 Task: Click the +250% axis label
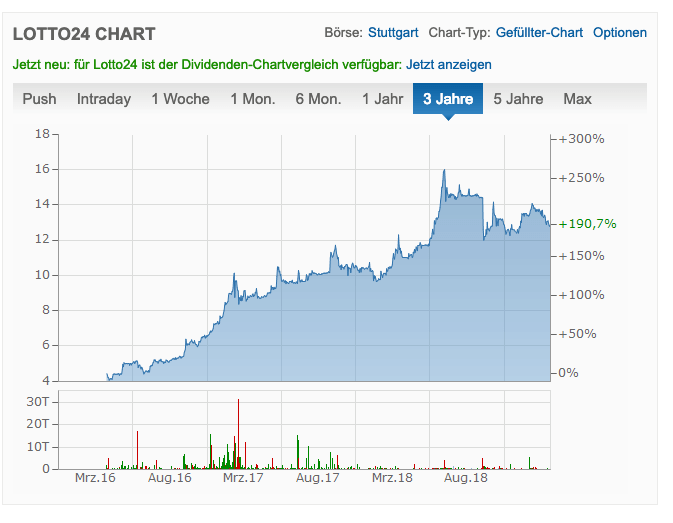582,178
